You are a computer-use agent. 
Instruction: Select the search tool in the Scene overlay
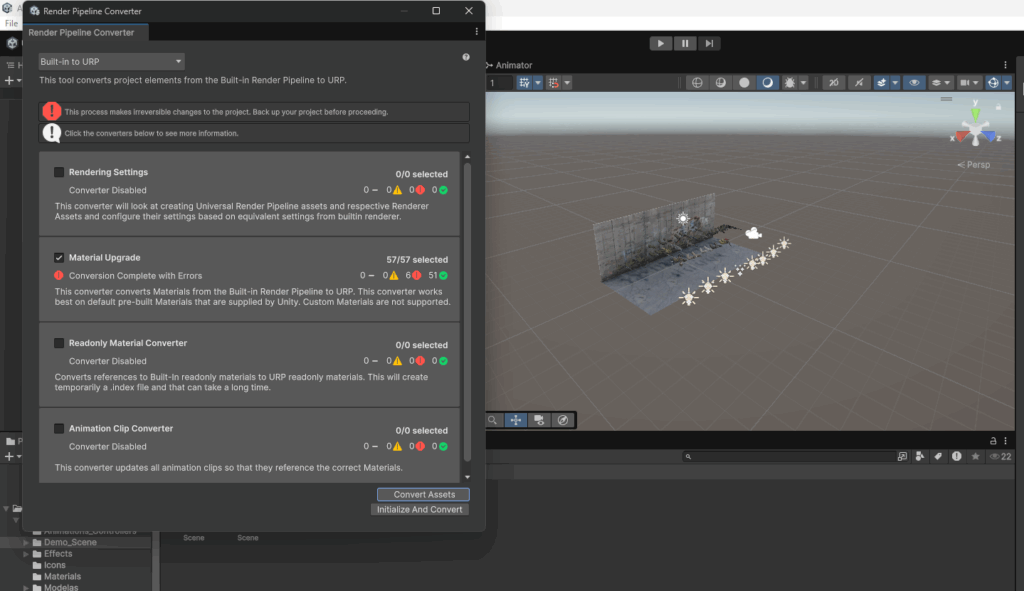point(492,420)
